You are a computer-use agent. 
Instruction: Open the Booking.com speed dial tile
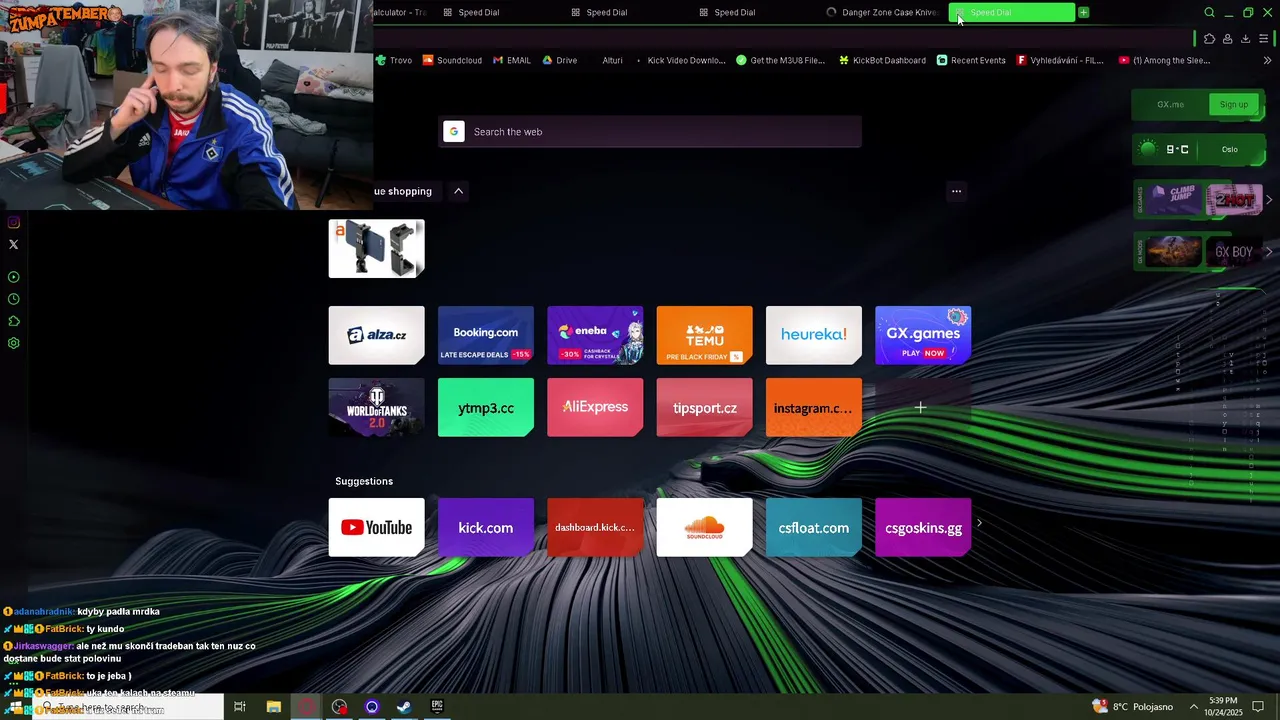pyautogui.click(x=486, y=335)
